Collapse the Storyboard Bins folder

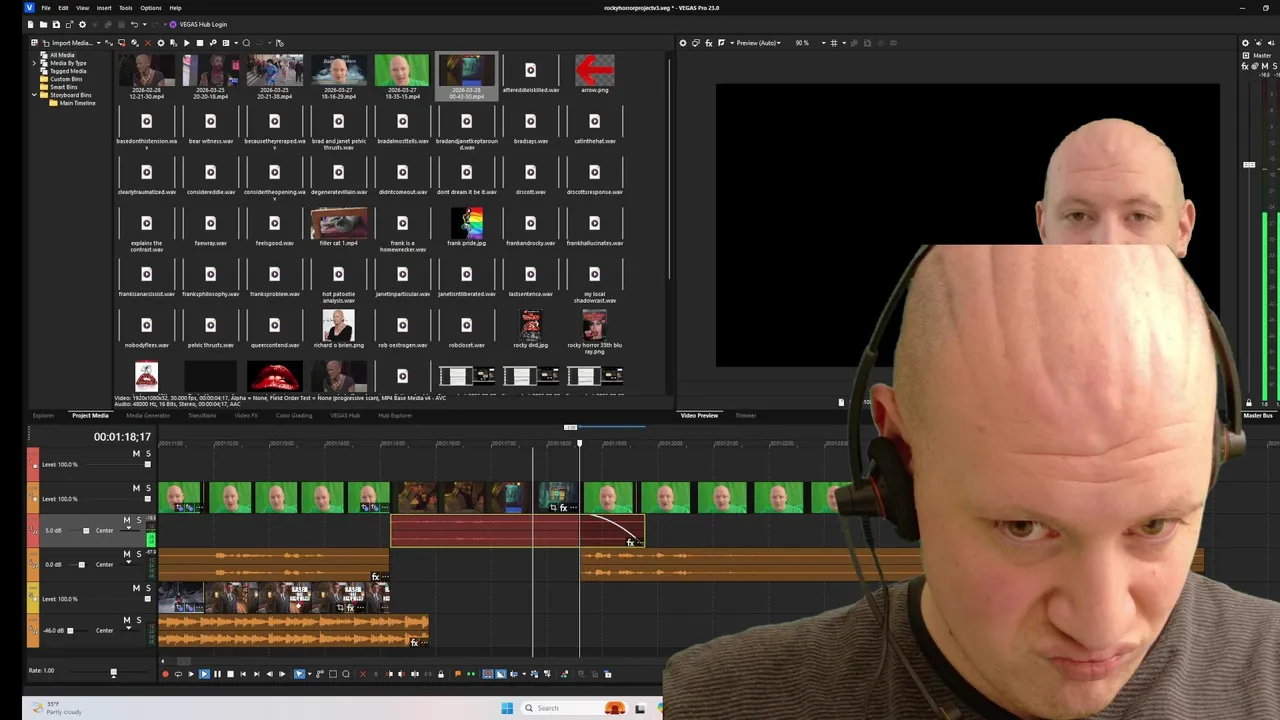[x=34, y=95]
